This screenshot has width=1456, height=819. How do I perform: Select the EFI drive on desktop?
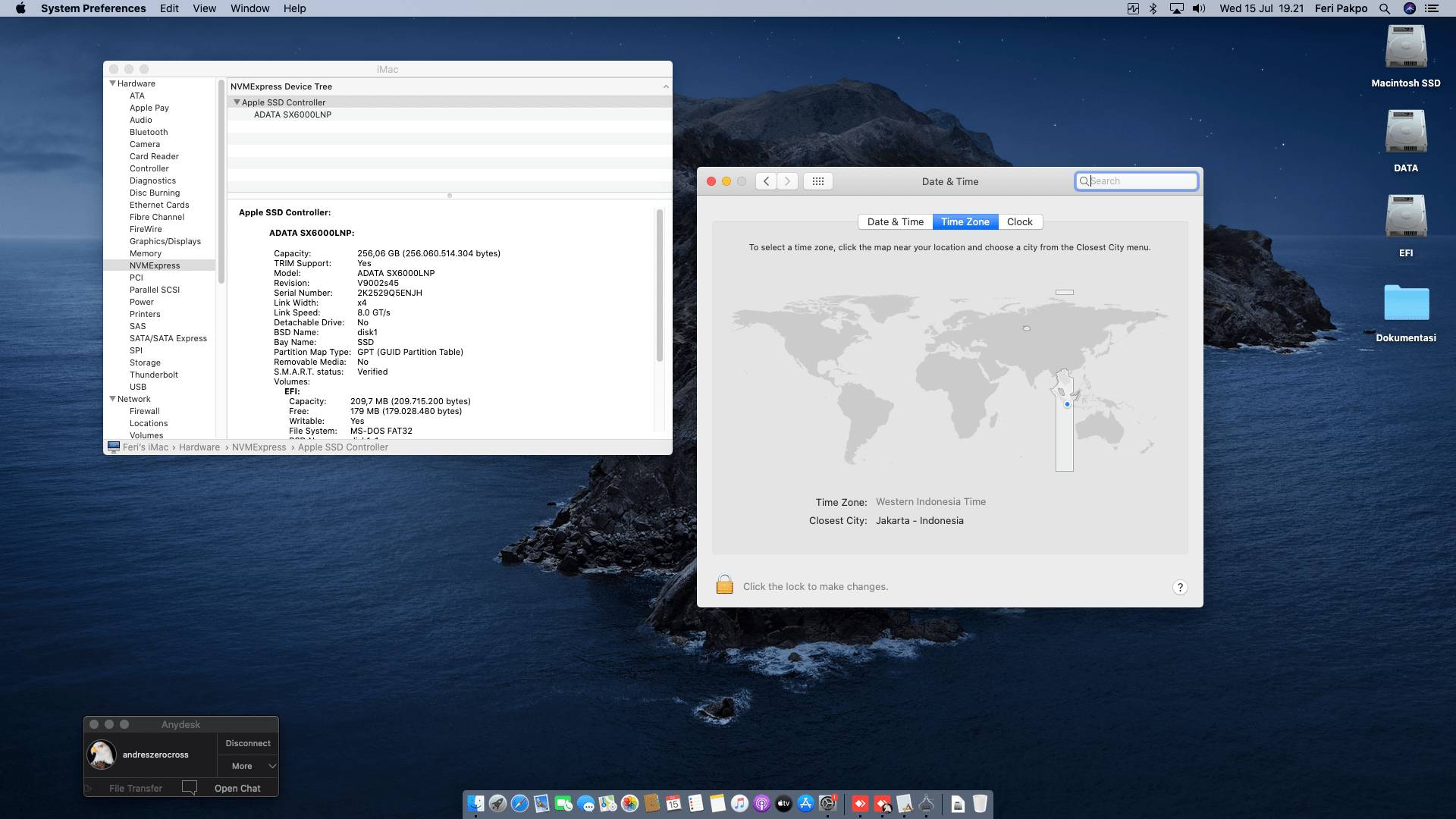click(x=1406, y=226)
